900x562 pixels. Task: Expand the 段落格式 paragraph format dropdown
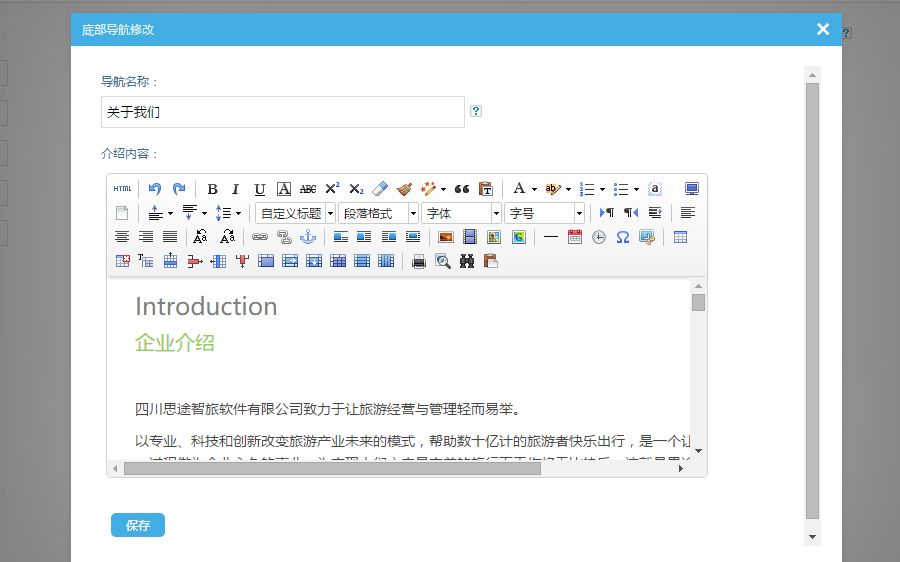(413, 213)
